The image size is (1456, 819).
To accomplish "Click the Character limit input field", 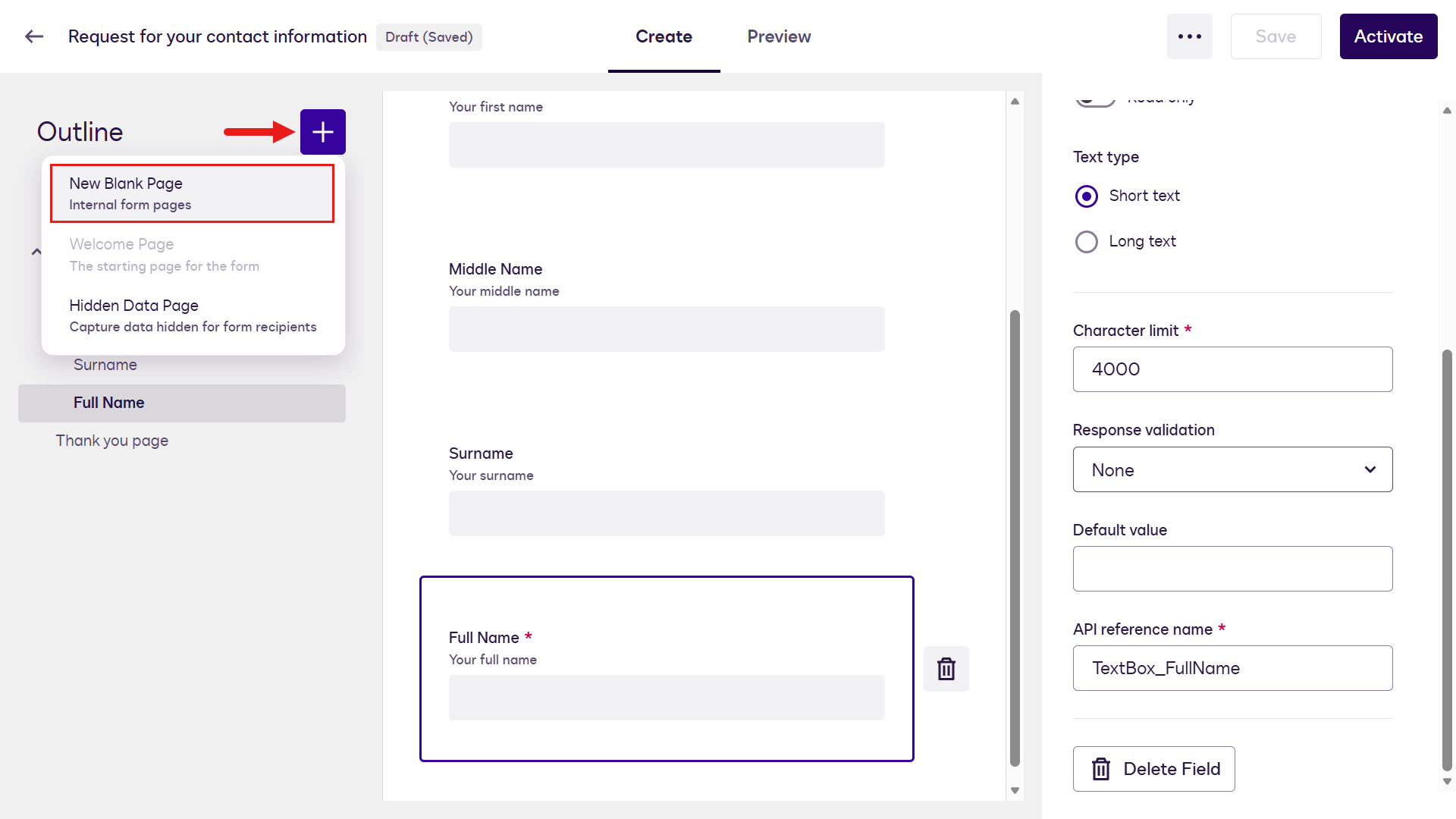I will pyautogui.click(x=1232, y=369).
